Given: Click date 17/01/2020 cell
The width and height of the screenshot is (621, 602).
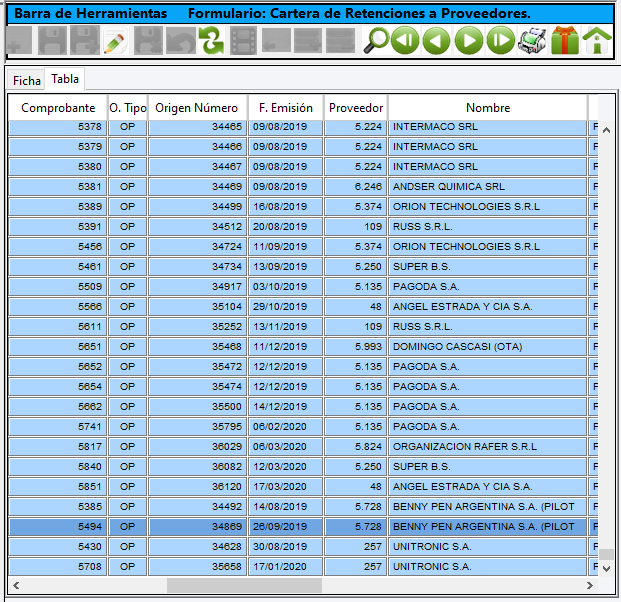Looking at the screenshot, I should (x=286, y=567).
